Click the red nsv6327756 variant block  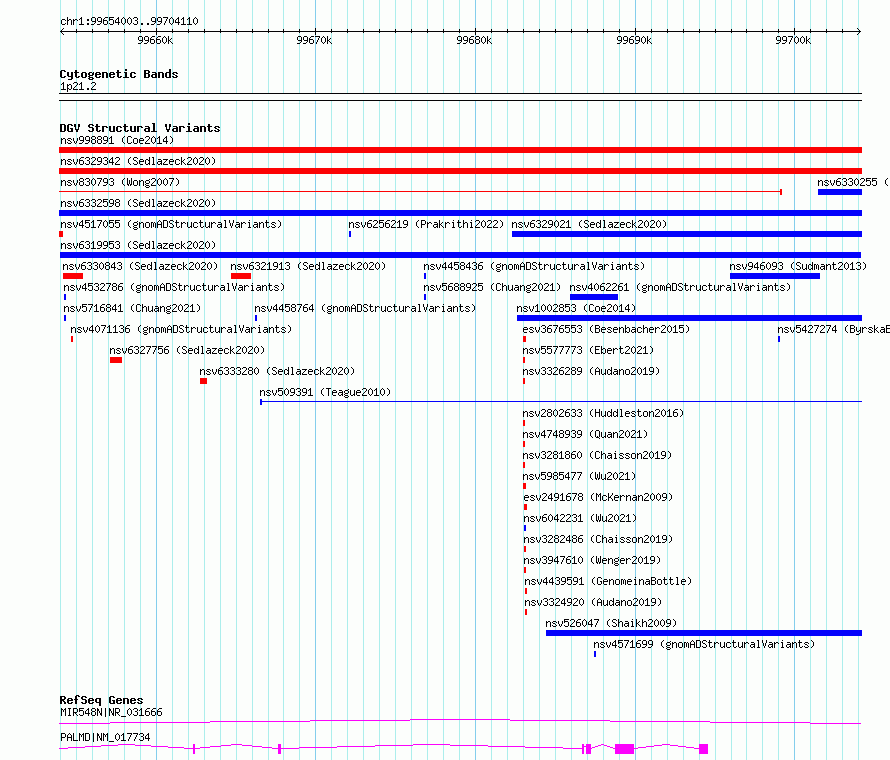pos(116,360)
